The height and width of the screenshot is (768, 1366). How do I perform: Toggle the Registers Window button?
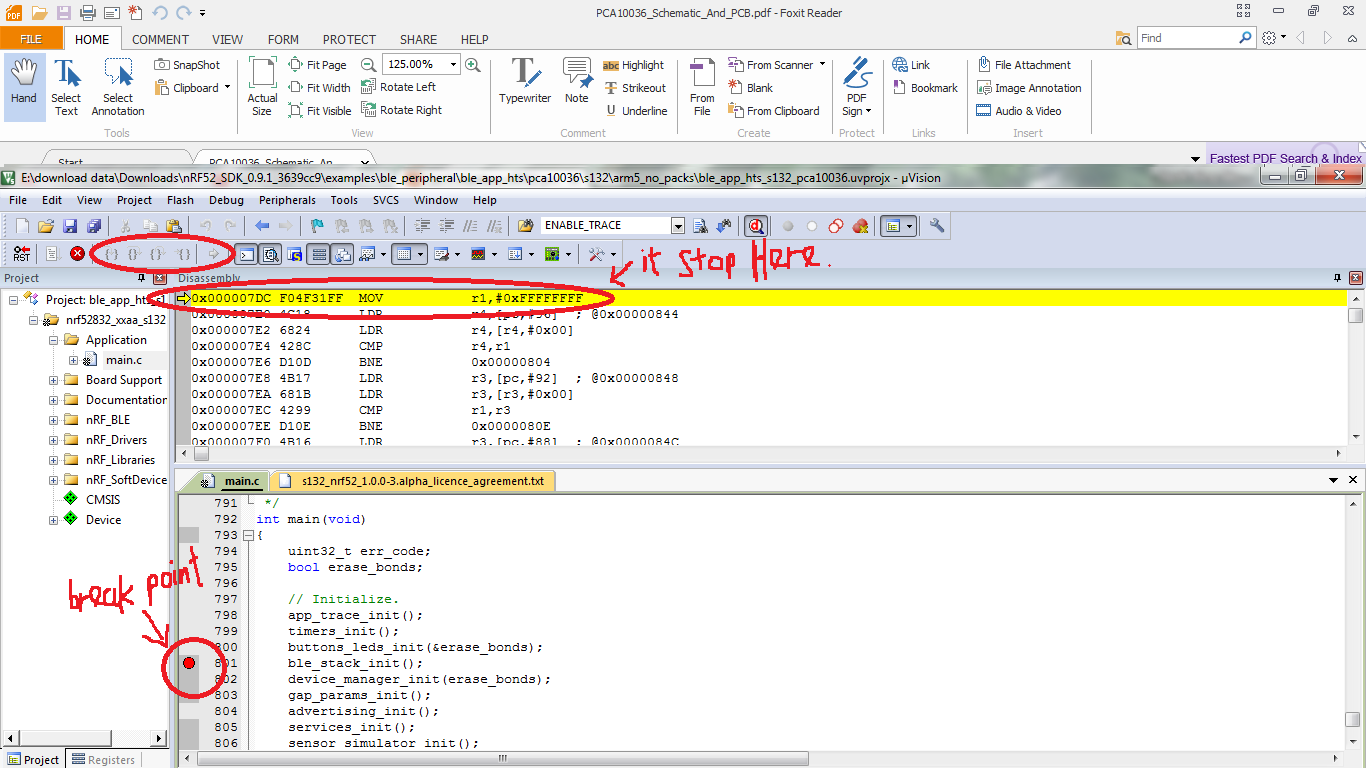coord(318,254)
